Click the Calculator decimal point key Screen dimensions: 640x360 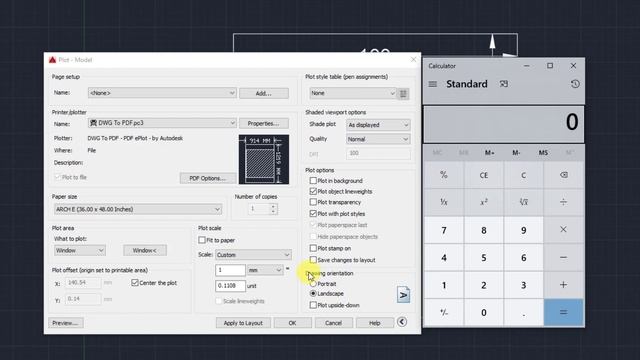(x=524, y=312)
